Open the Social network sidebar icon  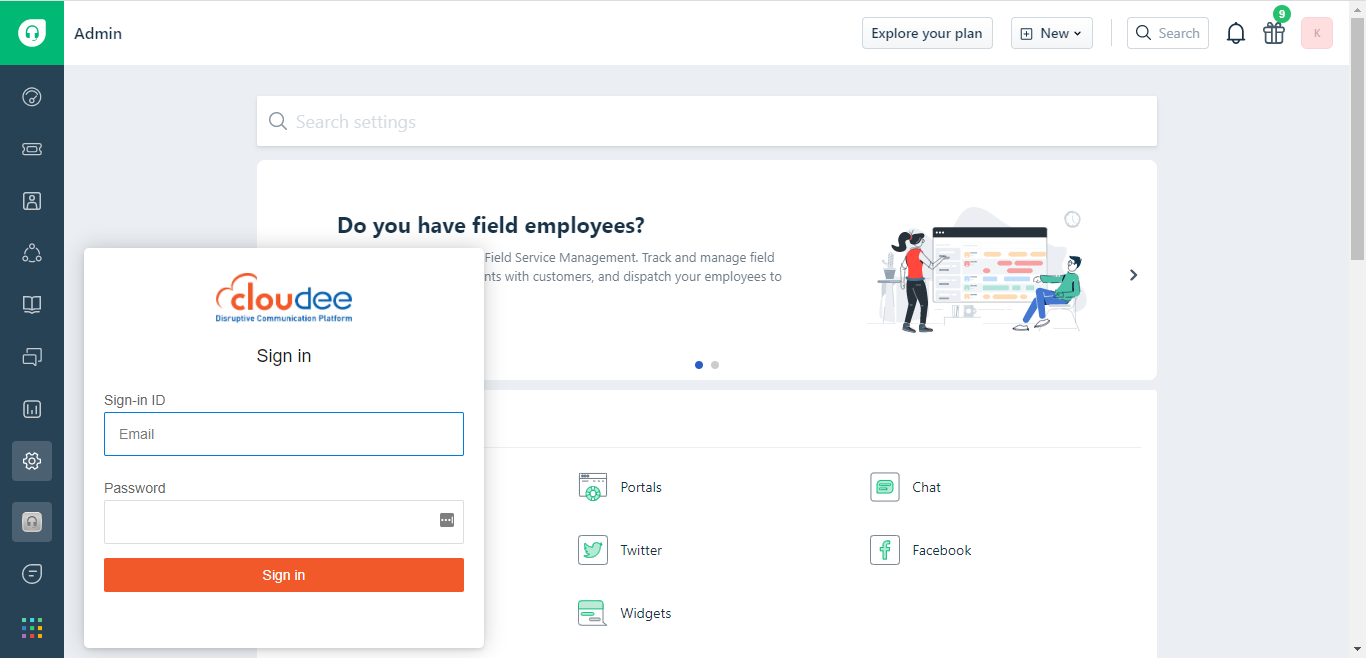32,253
